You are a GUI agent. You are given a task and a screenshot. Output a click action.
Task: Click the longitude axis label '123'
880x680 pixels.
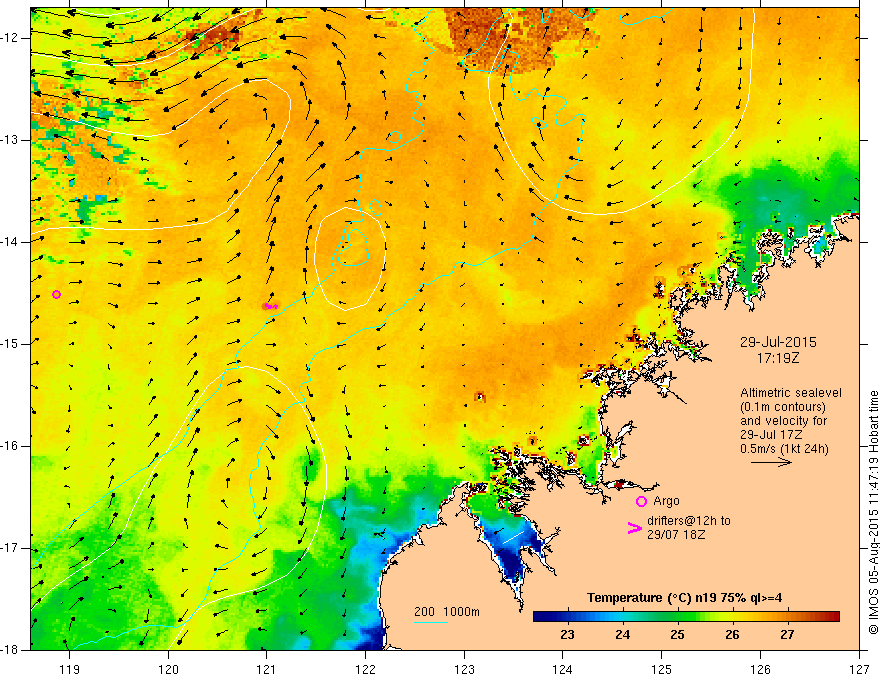click(x=464, y=669)
